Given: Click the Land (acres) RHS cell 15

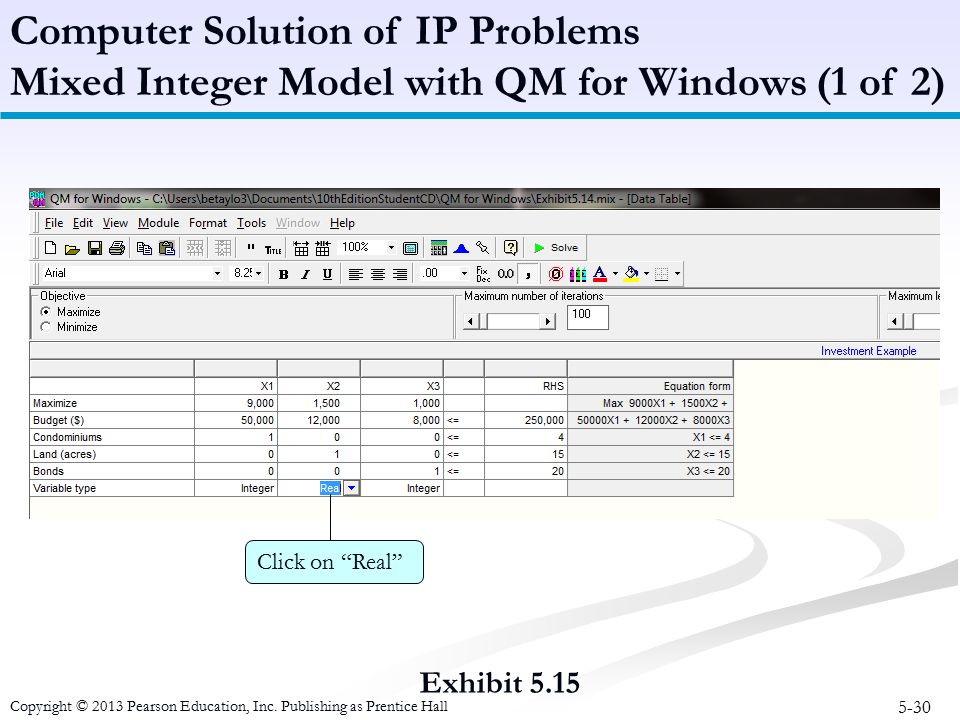Looking at the screenshot, I should 526,454.
